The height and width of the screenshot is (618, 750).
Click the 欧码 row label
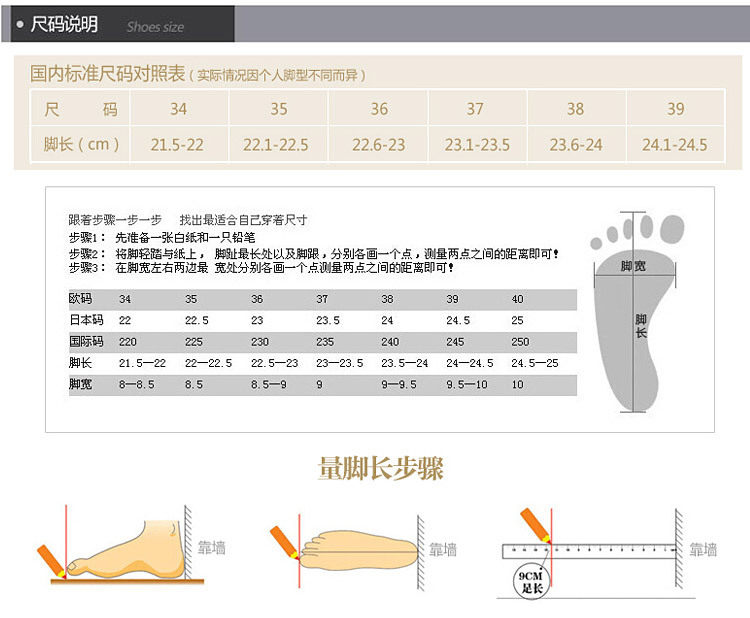pos(80,298)
